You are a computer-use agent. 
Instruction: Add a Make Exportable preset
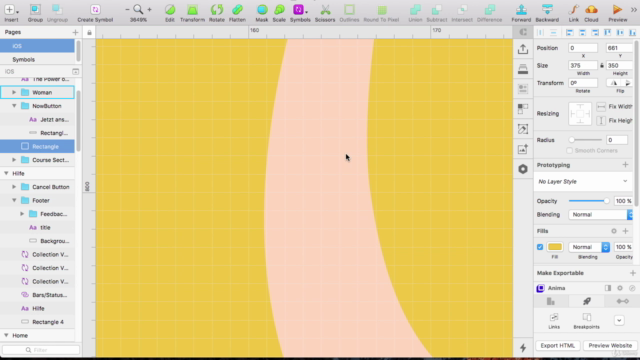tap(633, 273)
